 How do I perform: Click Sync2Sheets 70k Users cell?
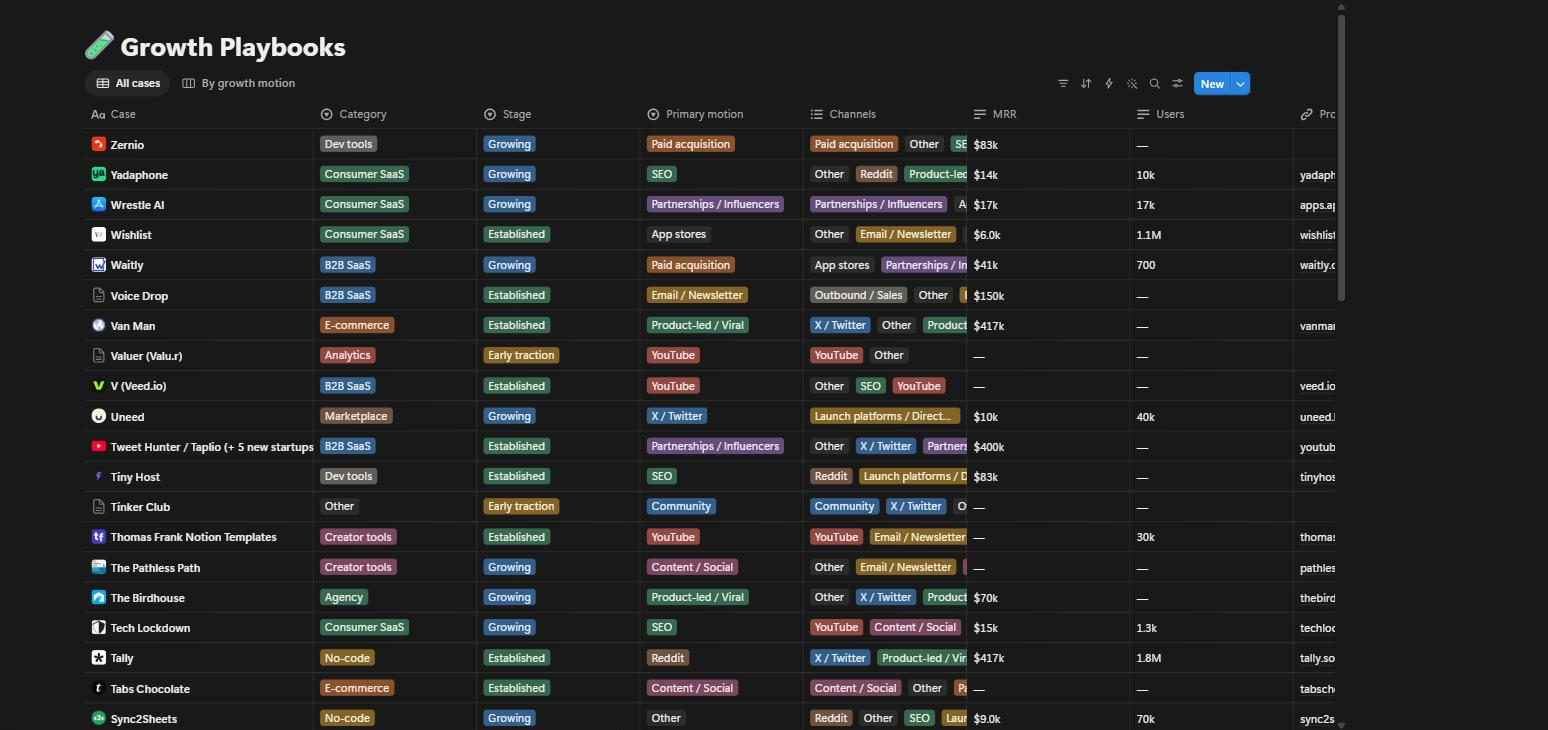point(1211,719)
